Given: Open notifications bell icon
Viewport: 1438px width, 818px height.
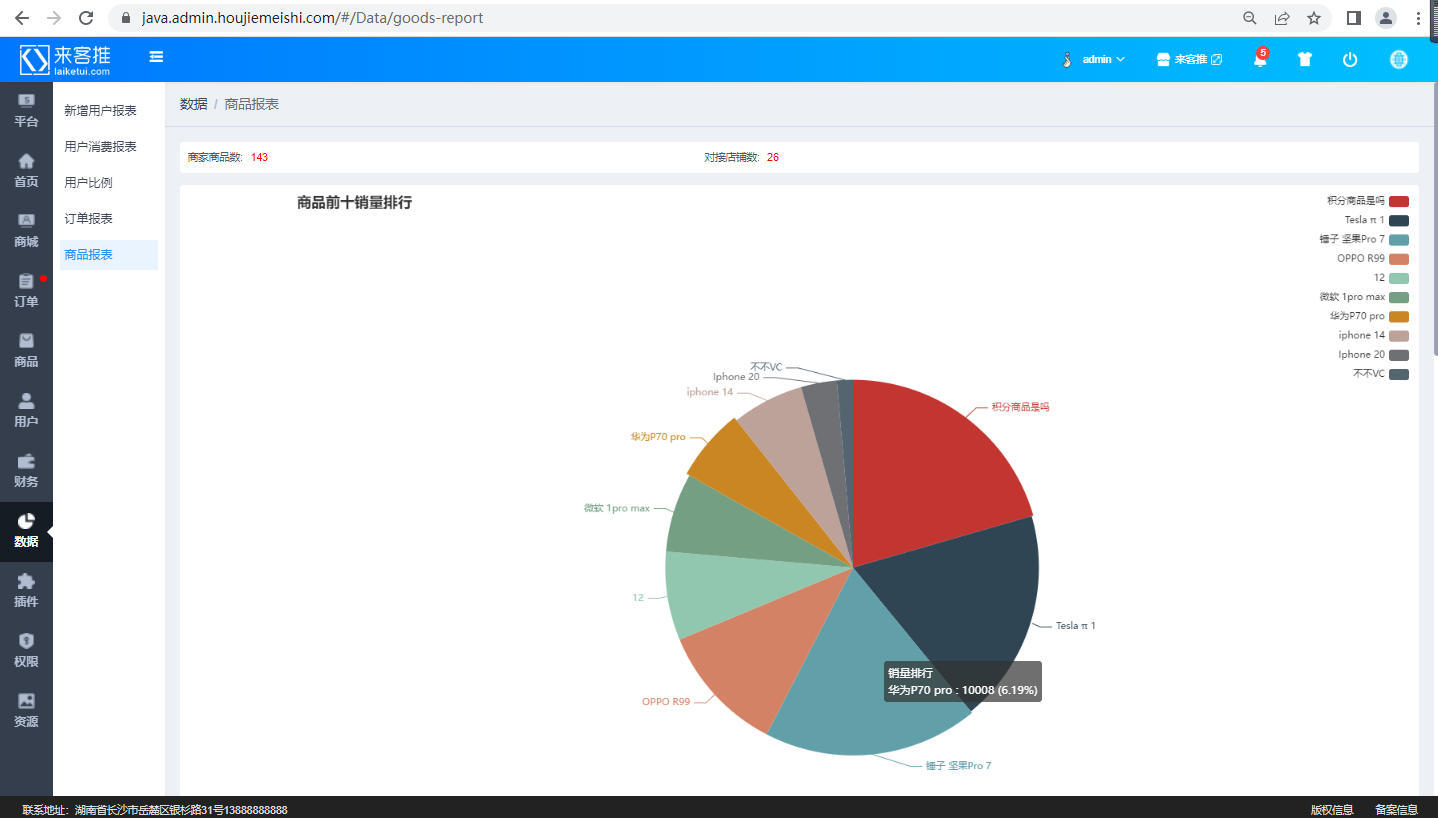Looking at the screenshot, I should [1260, 59].
